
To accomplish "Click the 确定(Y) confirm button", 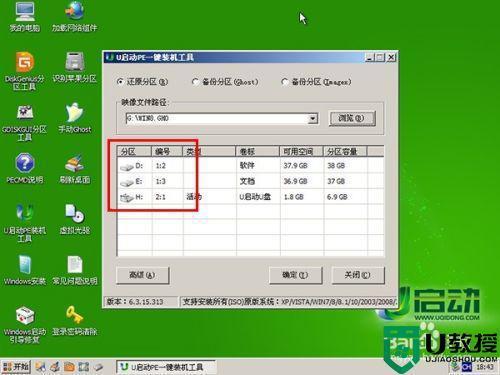I will [x=295, y=275].
